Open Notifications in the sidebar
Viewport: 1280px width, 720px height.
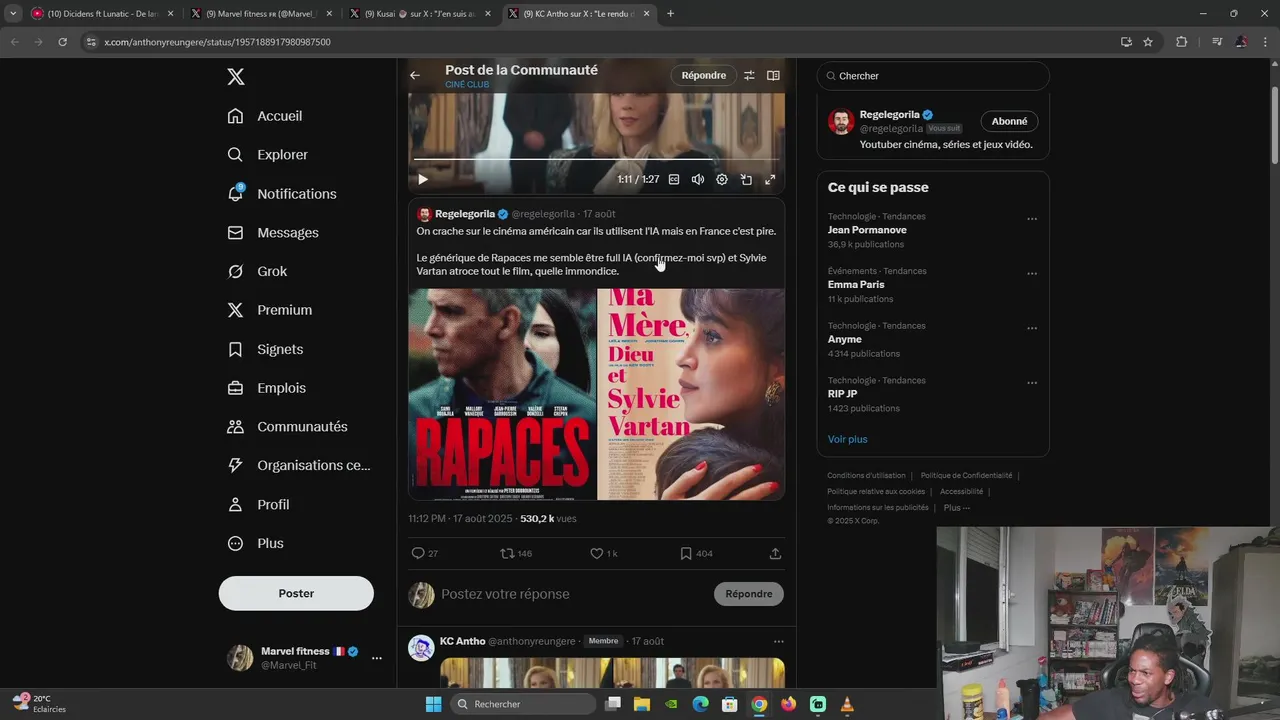pos(282,194)
